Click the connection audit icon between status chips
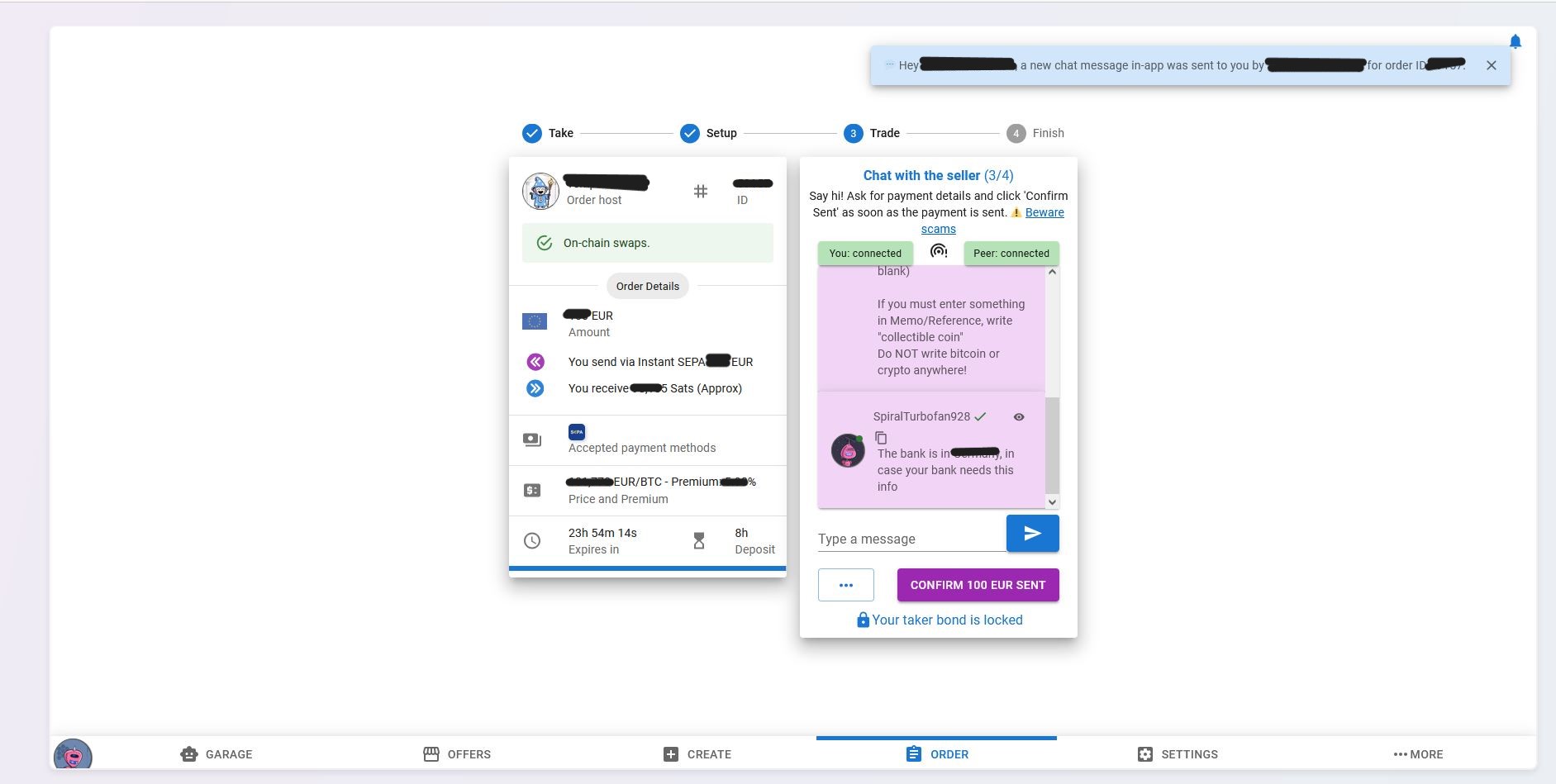Screen dimensions: 1556x784 click(939, 253)
